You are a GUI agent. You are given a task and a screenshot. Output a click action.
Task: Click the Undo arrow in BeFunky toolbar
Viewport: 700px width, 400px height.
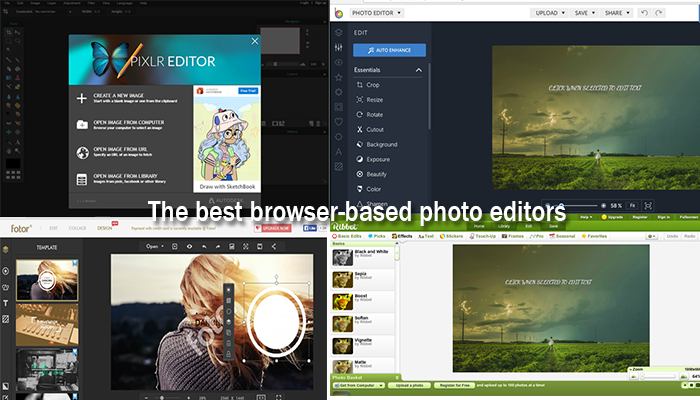point(643,13)
